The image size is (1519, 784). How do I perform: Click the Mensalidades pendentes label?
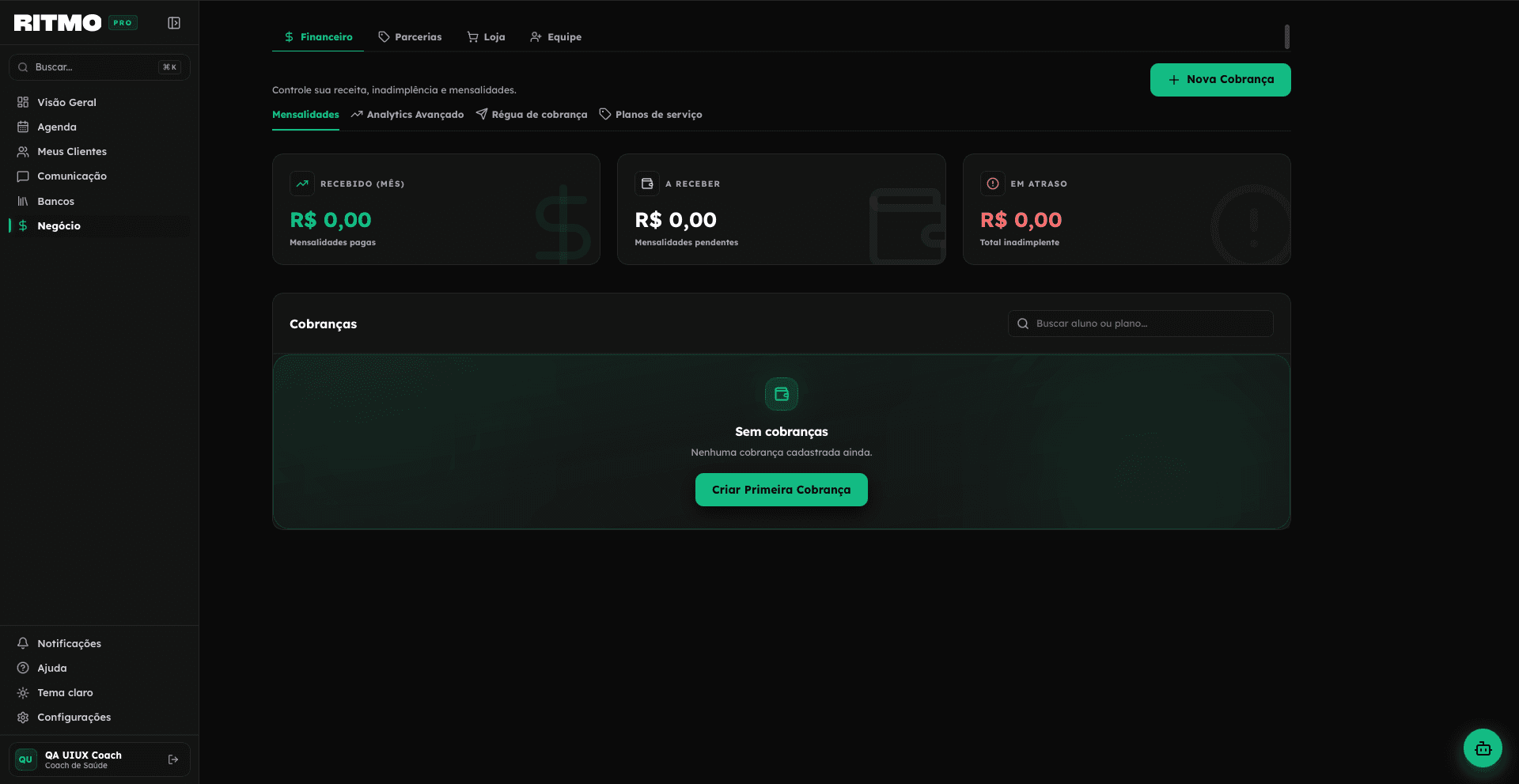(x=686, y=243)
